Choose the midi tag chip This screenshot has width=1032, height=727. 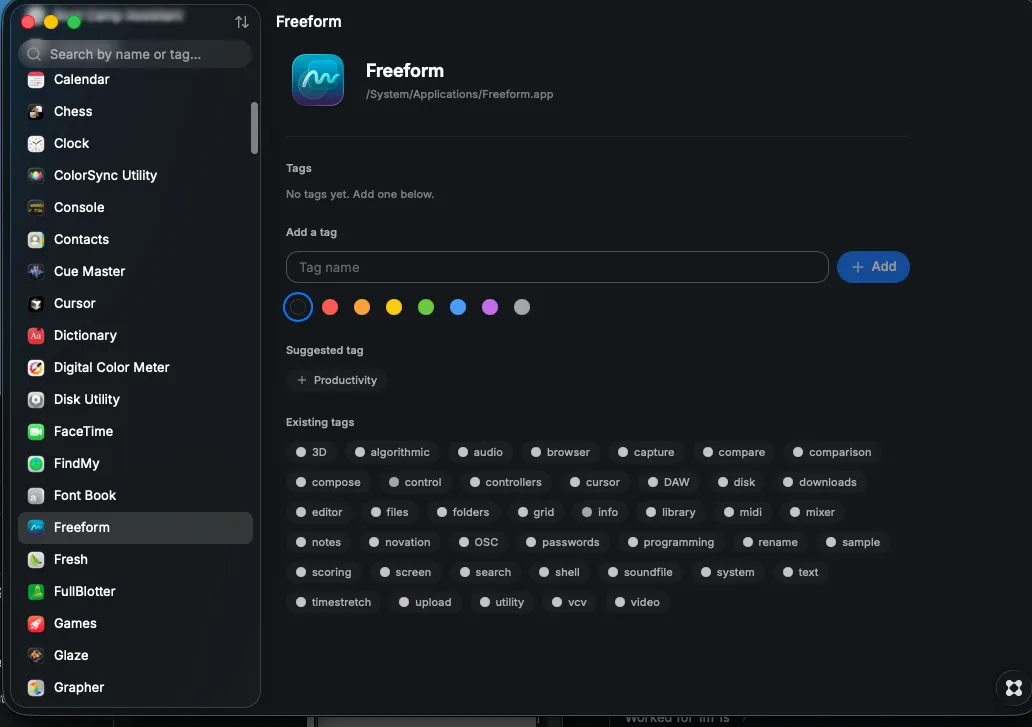click(x=743, y=513)
